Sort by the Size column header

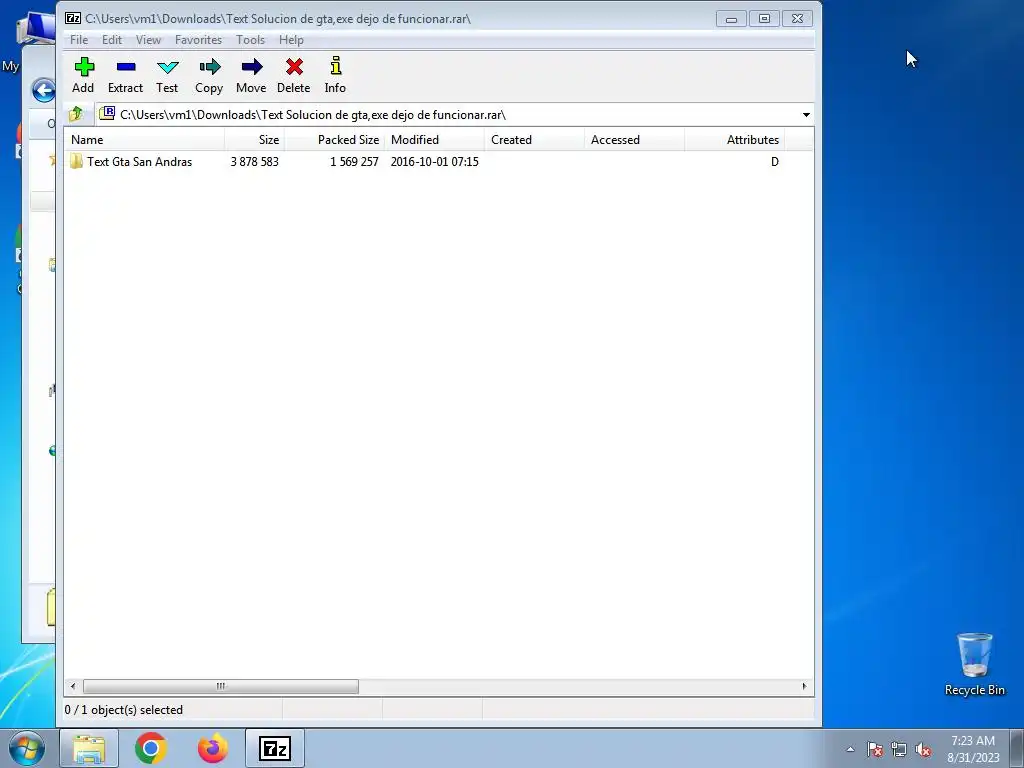click(255, 140)
